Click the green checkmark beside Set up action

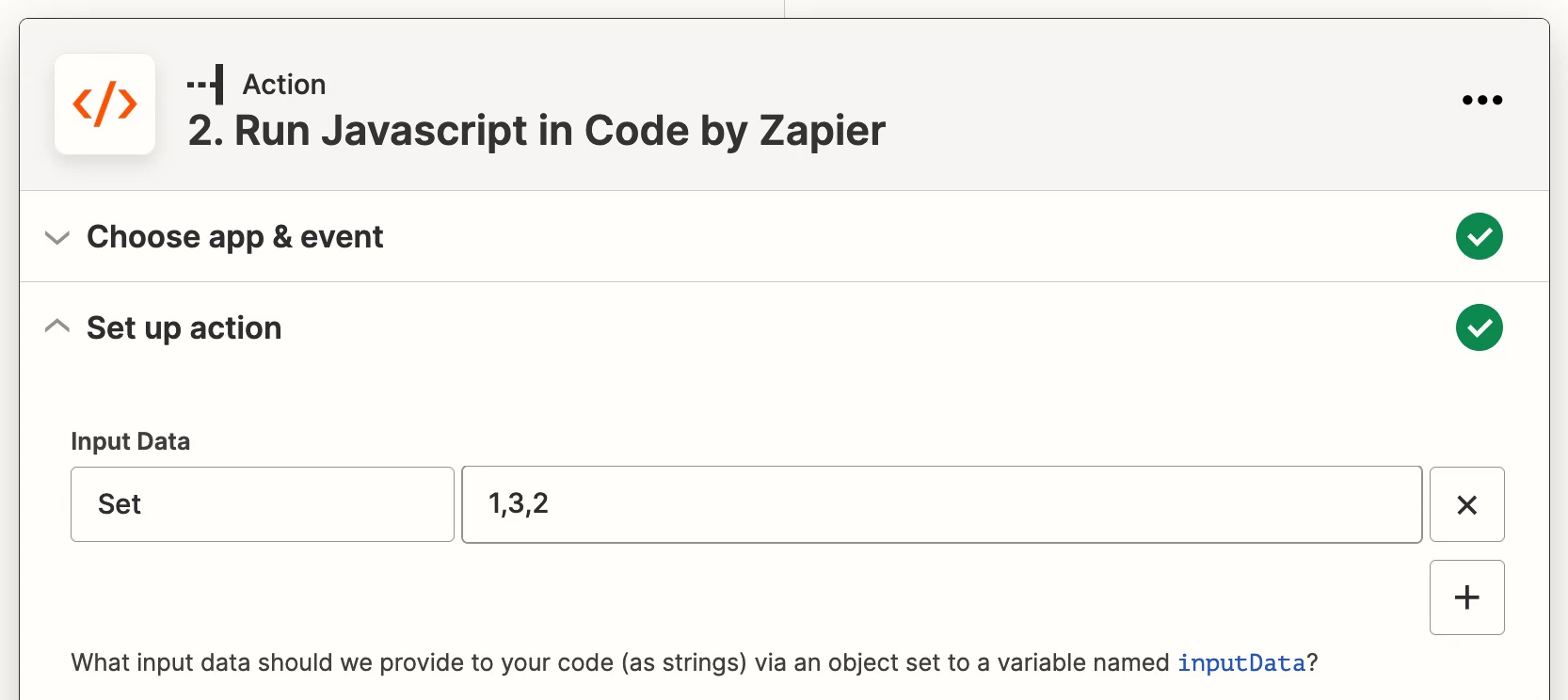(x=1480, y=327)
